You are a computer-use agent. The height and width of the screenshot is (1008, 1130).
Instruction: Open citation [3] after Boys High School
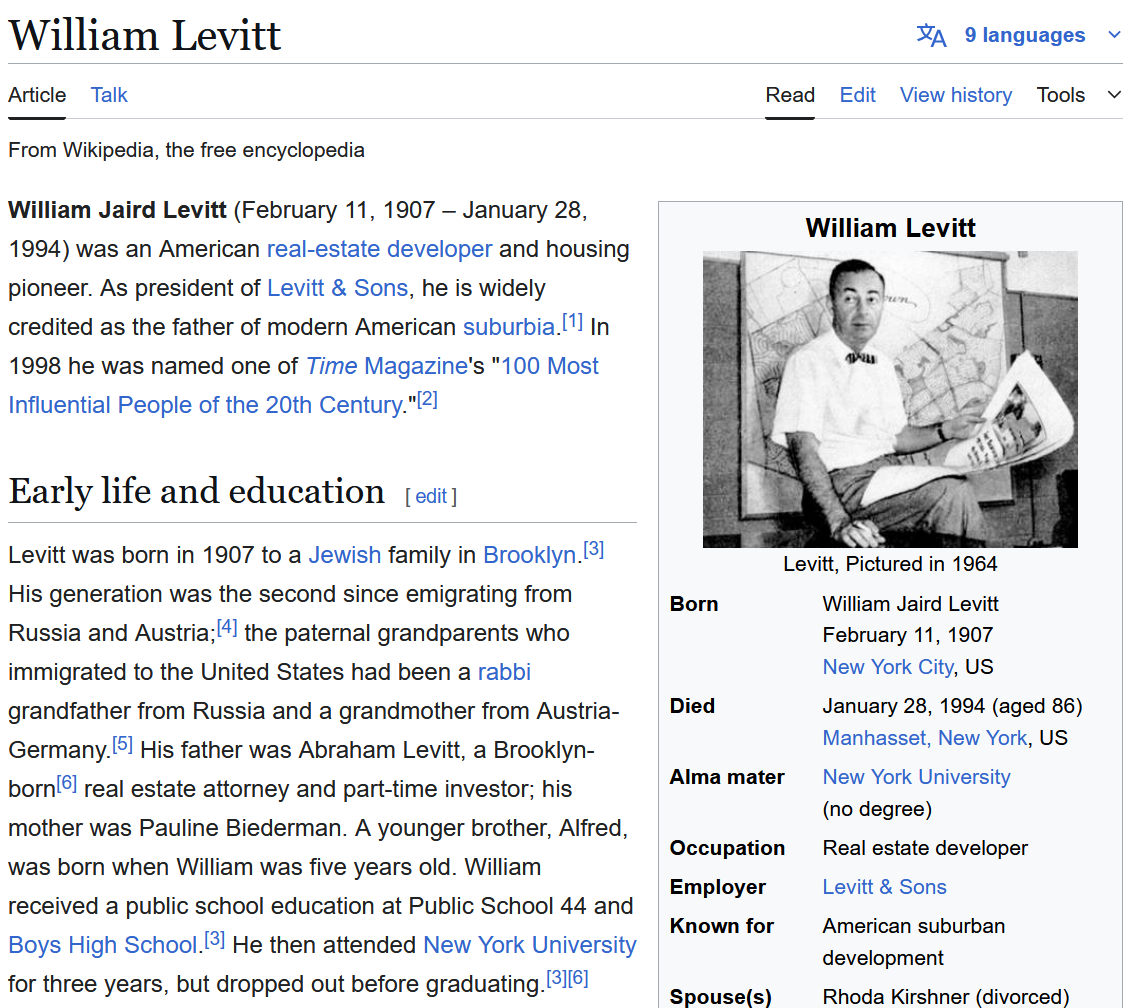point(214,939)
